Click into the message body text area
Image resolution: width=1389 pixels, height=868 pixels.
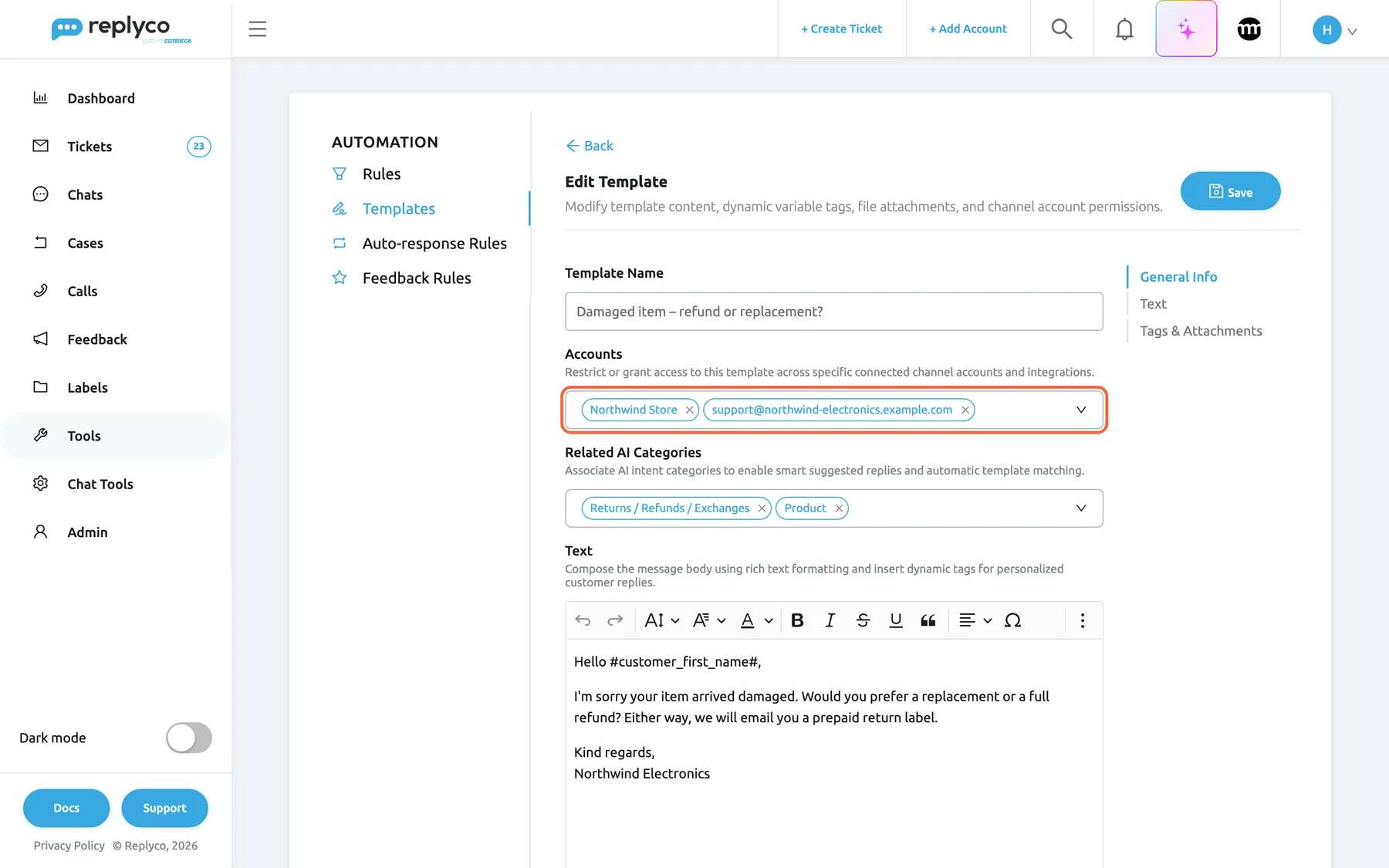833,752
